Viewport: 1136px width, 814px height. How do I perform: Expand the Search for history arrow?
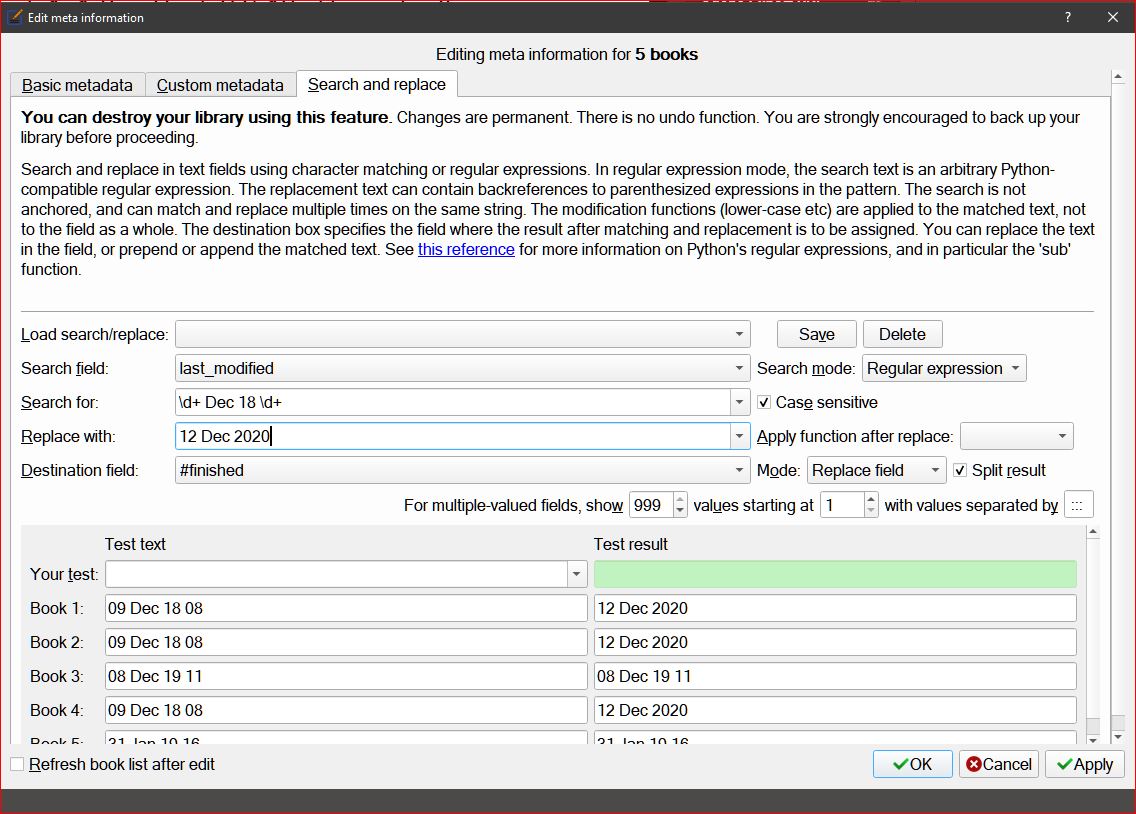(x=740, y=403)
